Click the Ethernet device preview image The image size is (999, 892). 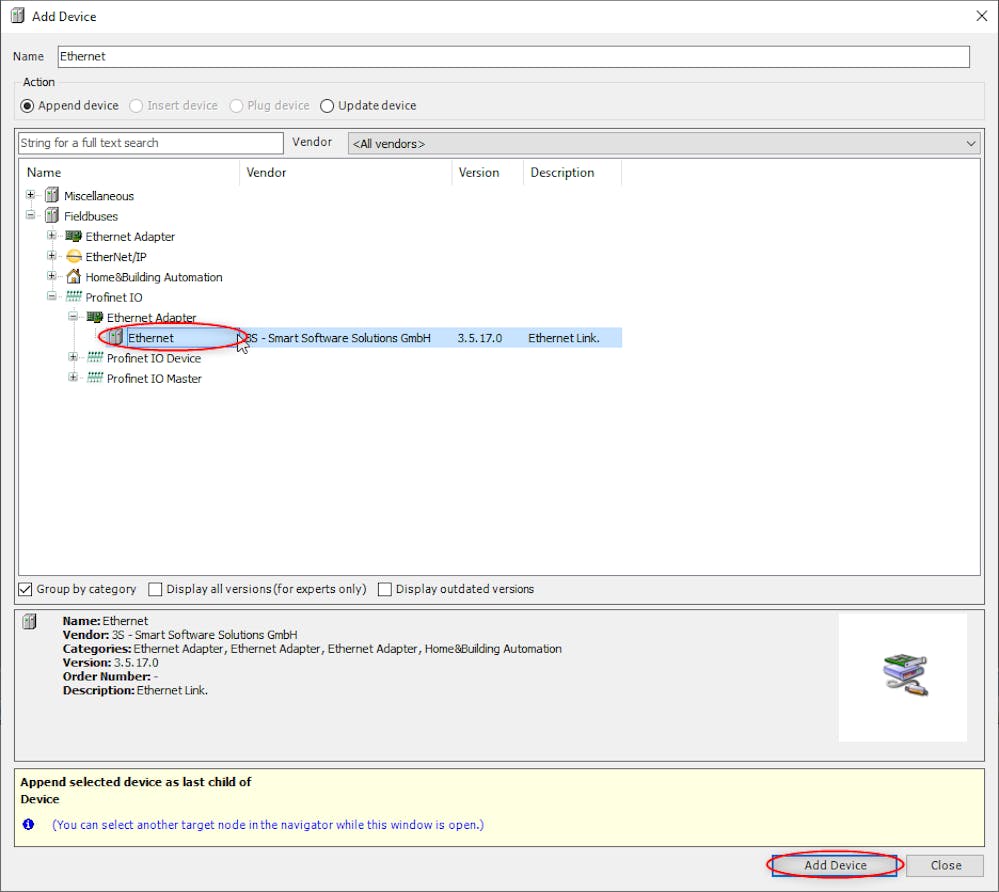(x=903, y=677)
